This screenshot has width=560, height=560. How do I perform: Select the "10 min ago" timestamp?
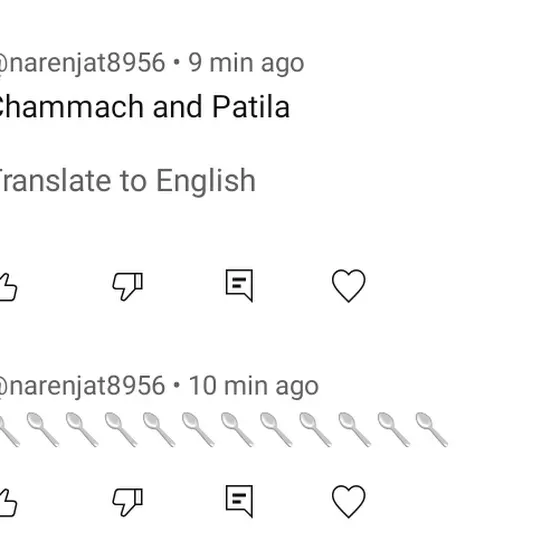(253, 386)
